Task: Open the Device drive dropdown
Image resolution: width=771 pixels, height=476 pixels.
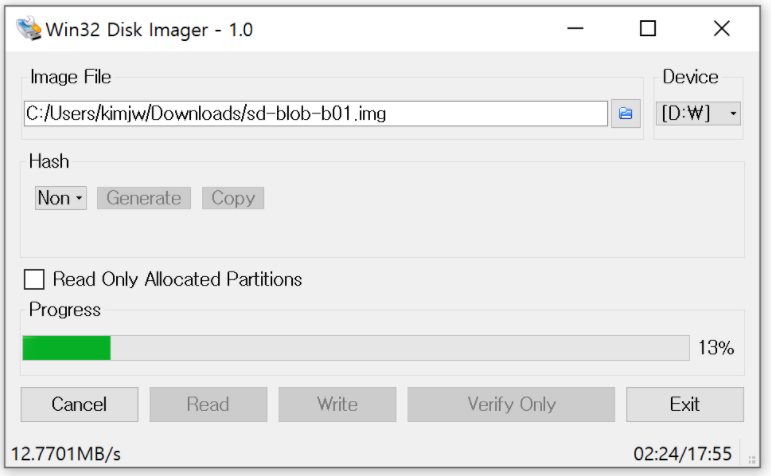Action: [698, 114]
